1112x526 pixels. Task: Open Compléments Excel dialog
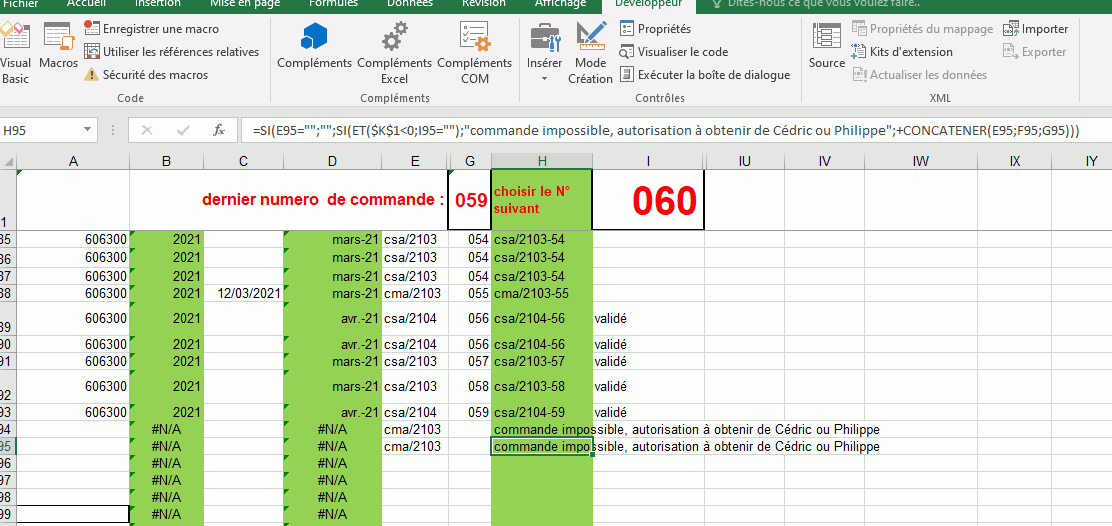coord(394,54)
